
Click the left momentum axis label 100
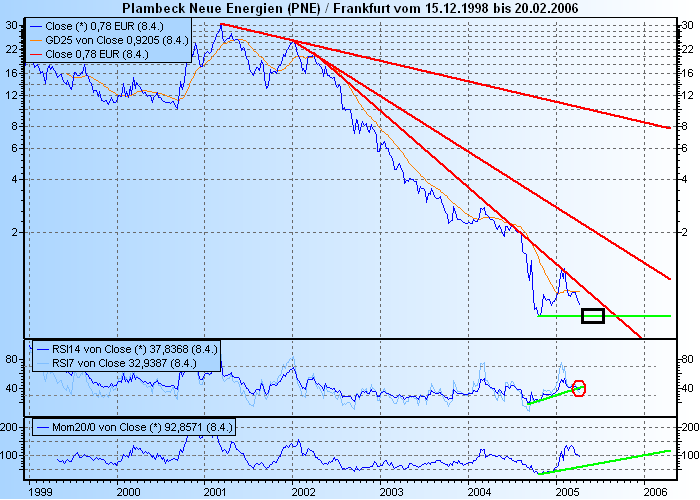coord(9,455)
